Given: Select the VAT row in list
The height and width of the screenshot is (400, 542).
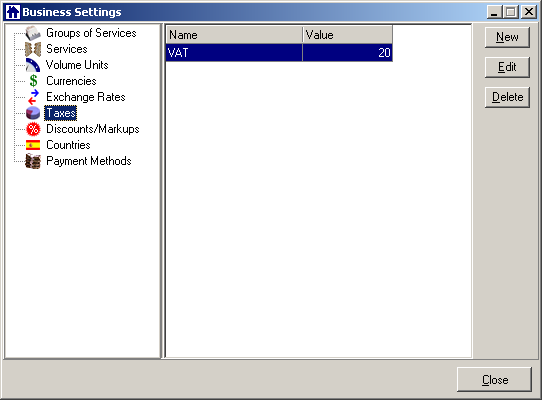Looking at the screenshot, I should coord(279,53).
